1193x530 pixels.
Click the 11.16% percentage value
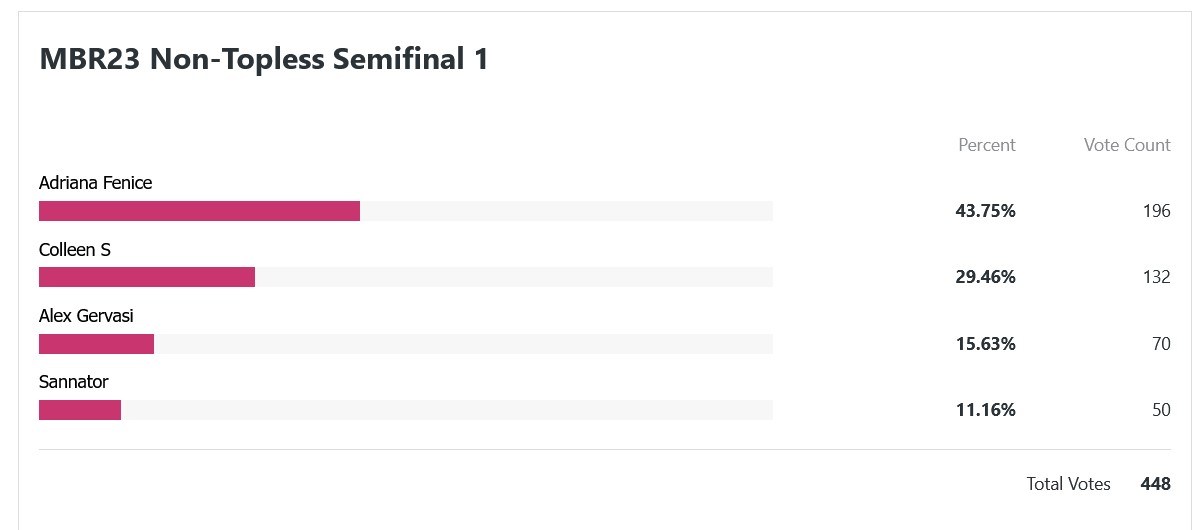point(985,410)
